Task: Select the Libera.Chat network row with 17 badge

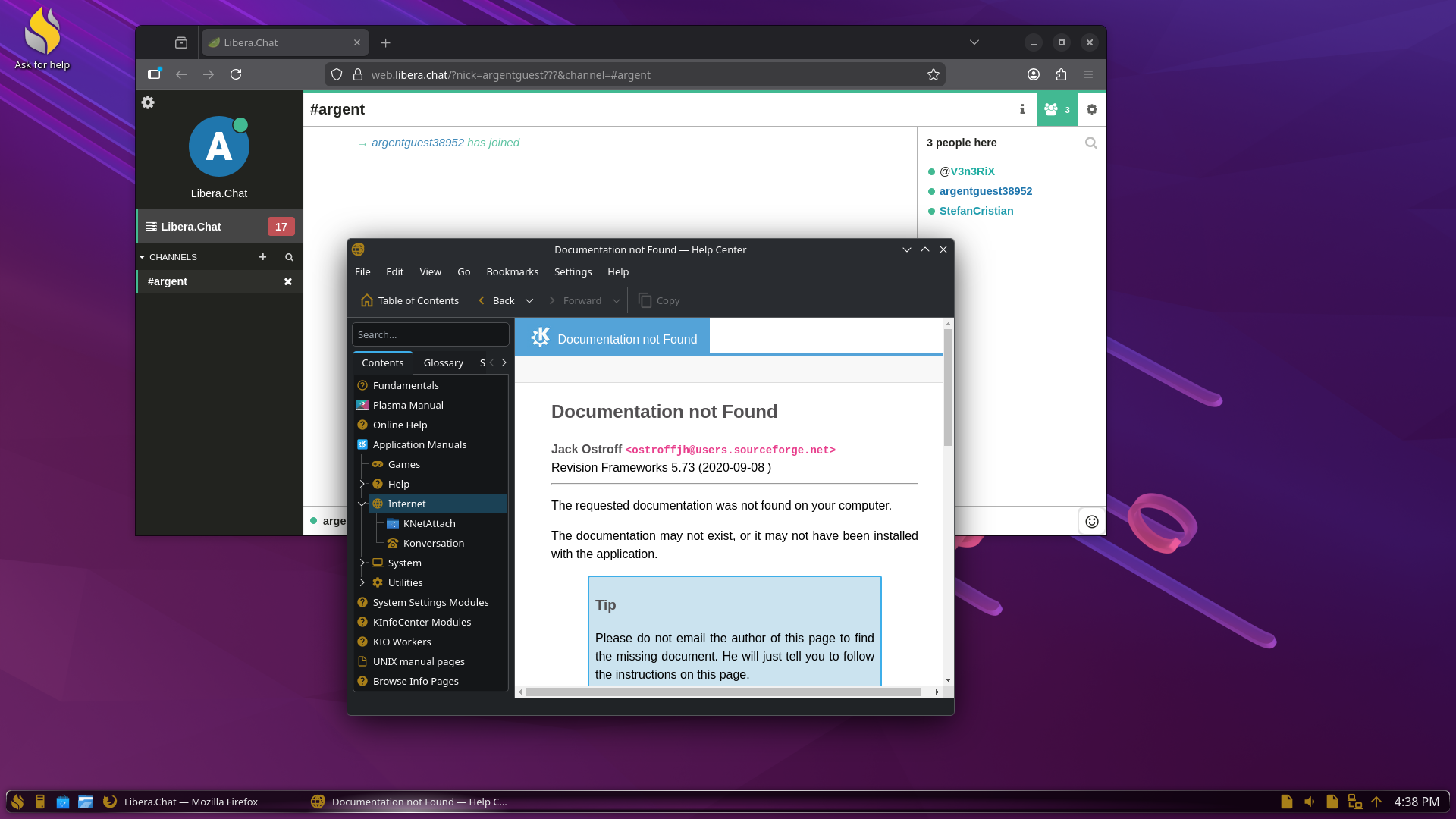Action: click(x=219, y=227)
